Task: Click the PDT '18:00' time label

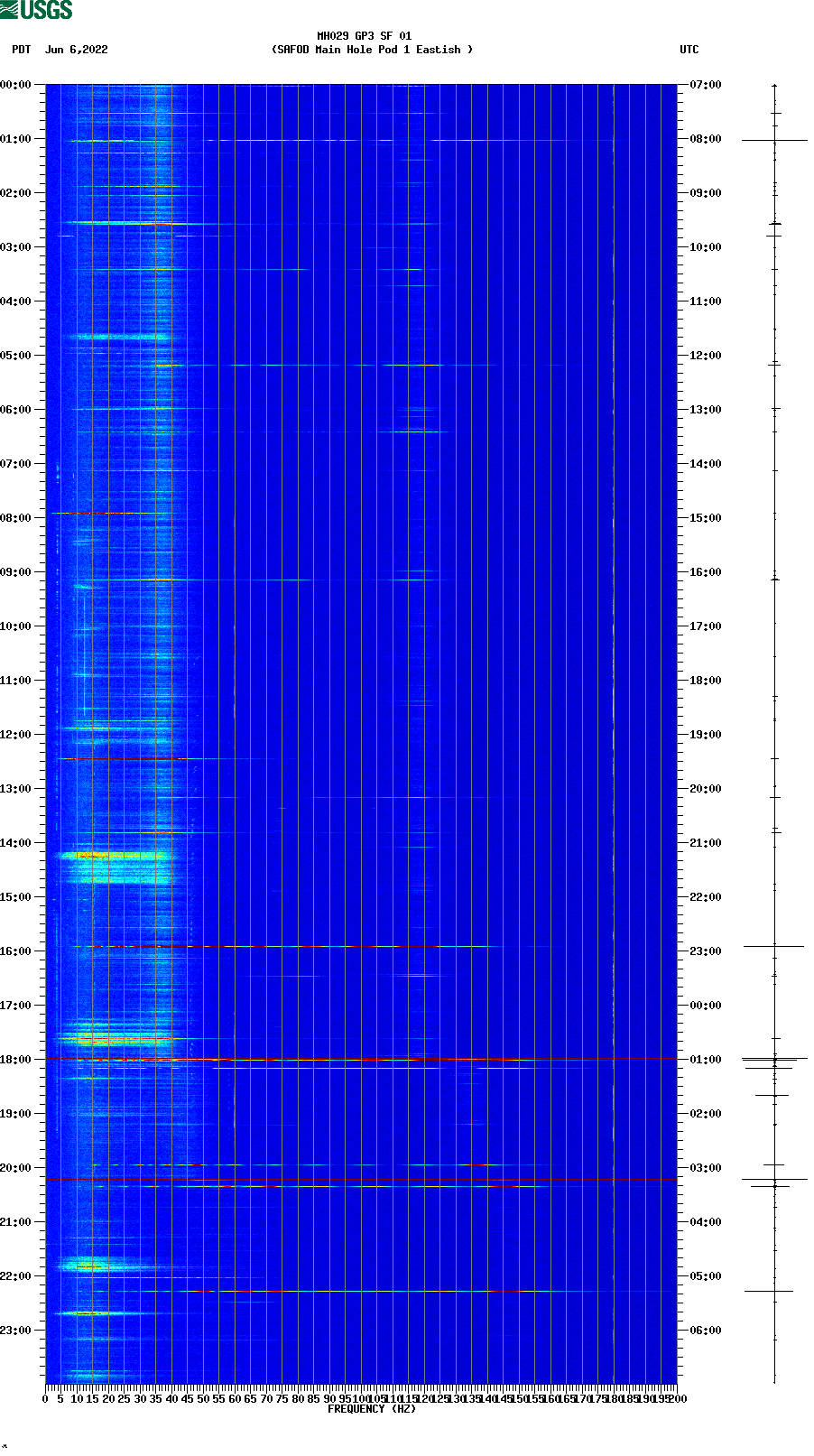Action: tap(15, 1060)
